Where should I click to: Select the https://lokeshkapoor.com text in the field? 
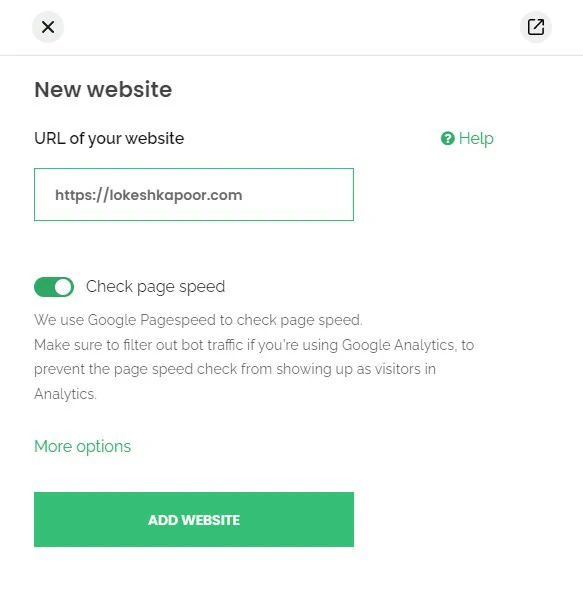click(x=149, y=195)
